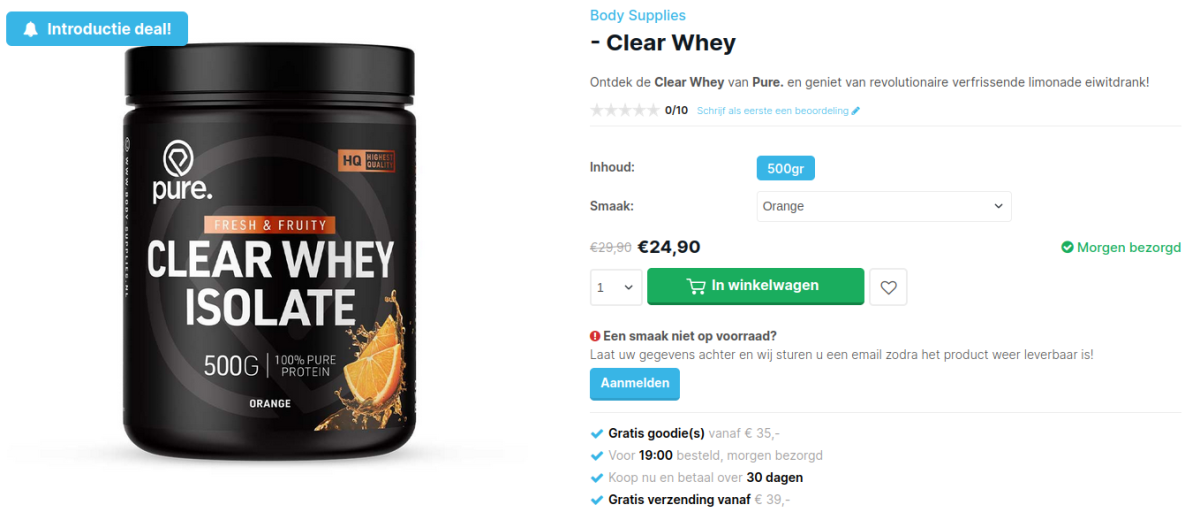The width and height of the screenshot is (1200, 520).
Task: Click the Introductie deal! badge
Action: [97, 29]
